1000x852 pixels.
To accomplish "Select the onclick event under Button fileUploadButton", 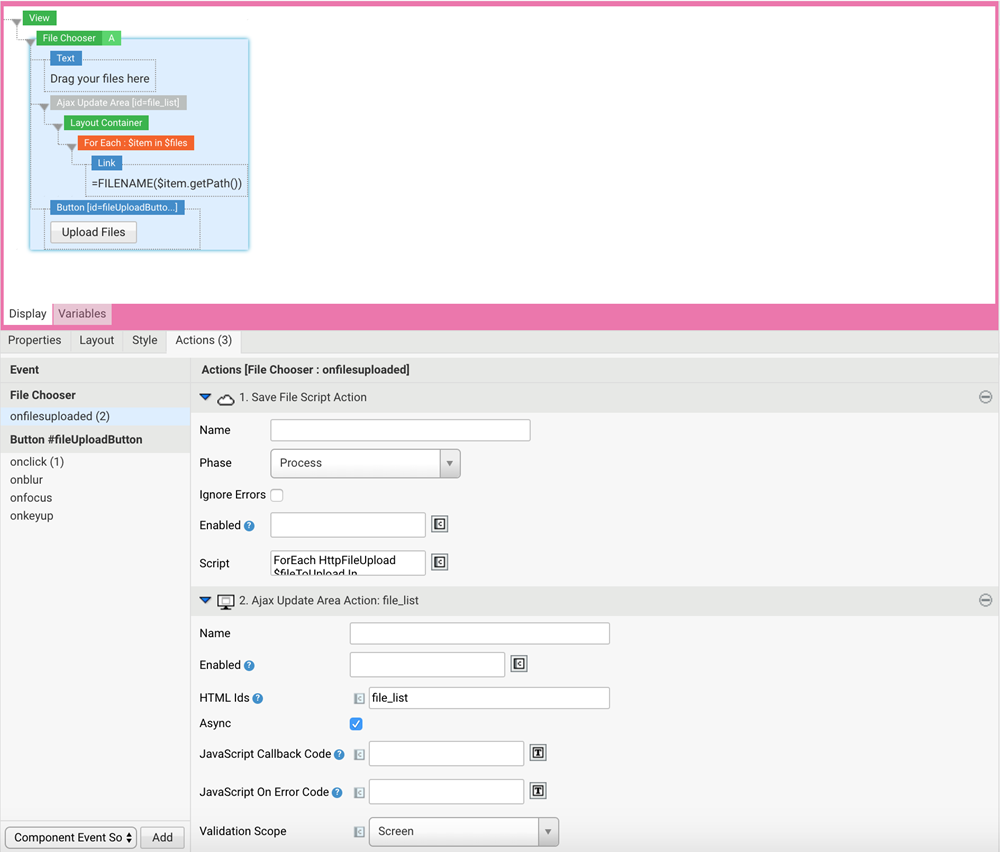I will pyautogui.click(x=36, y=461).
